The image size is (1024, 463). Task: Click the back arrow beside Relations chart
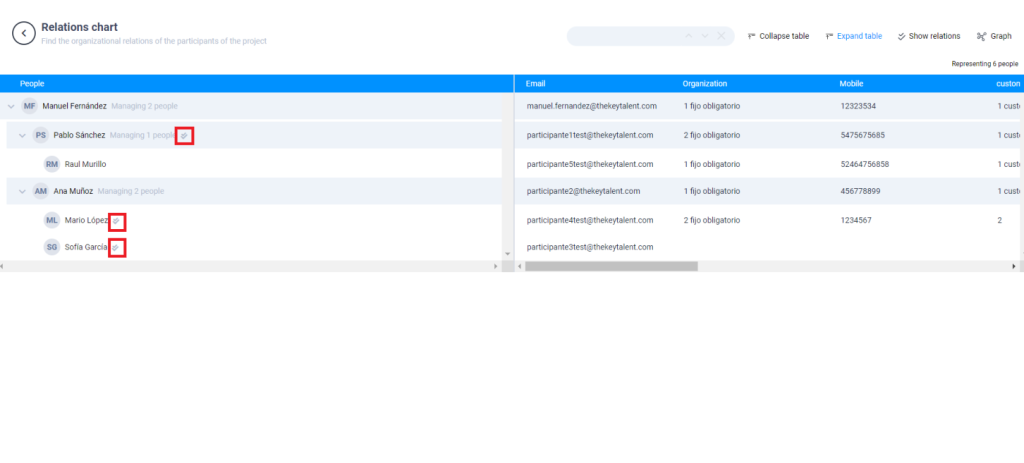coord(24,33)
